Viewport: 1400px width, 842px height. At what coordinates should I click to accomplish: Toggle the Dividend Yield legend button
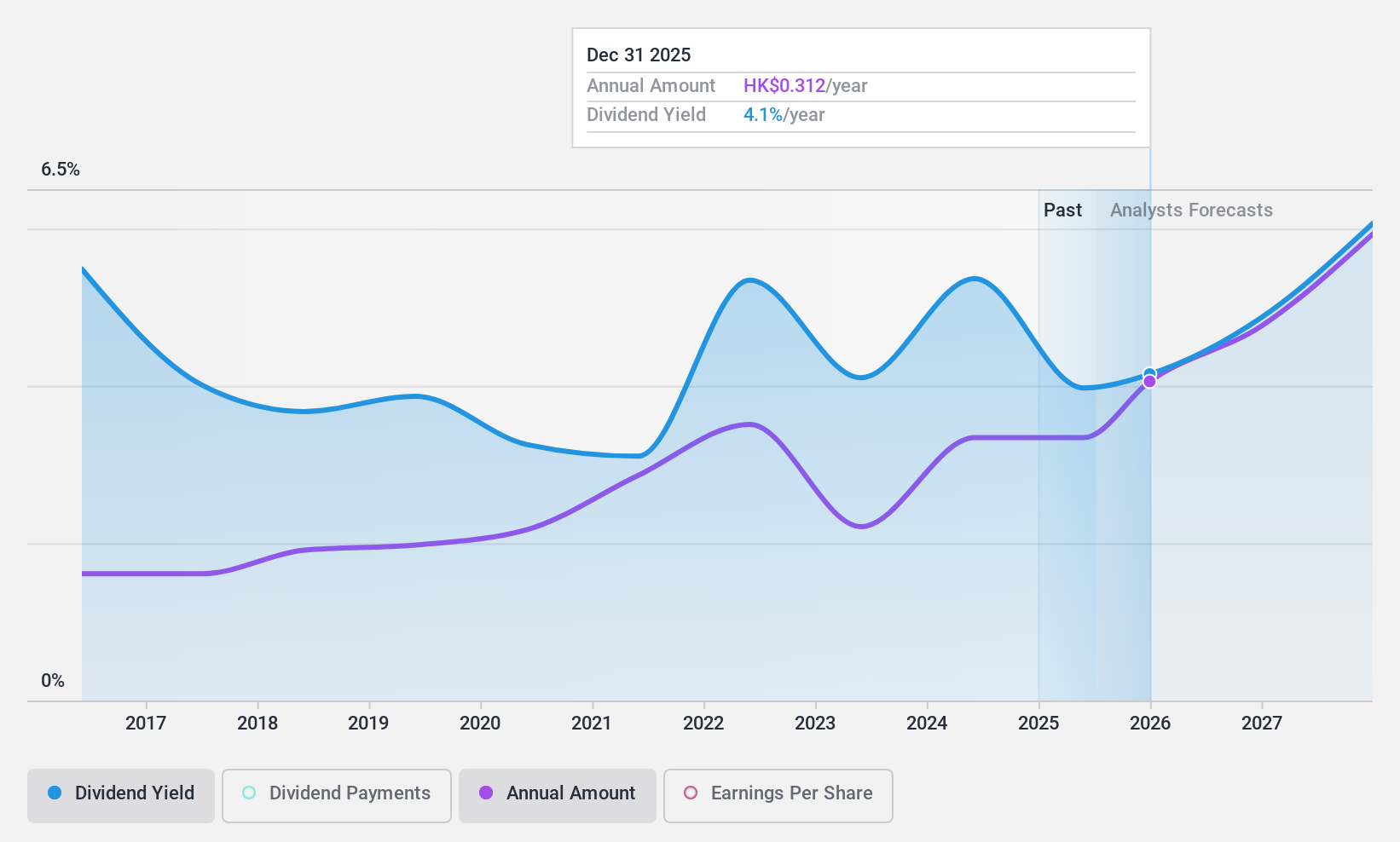120,795
